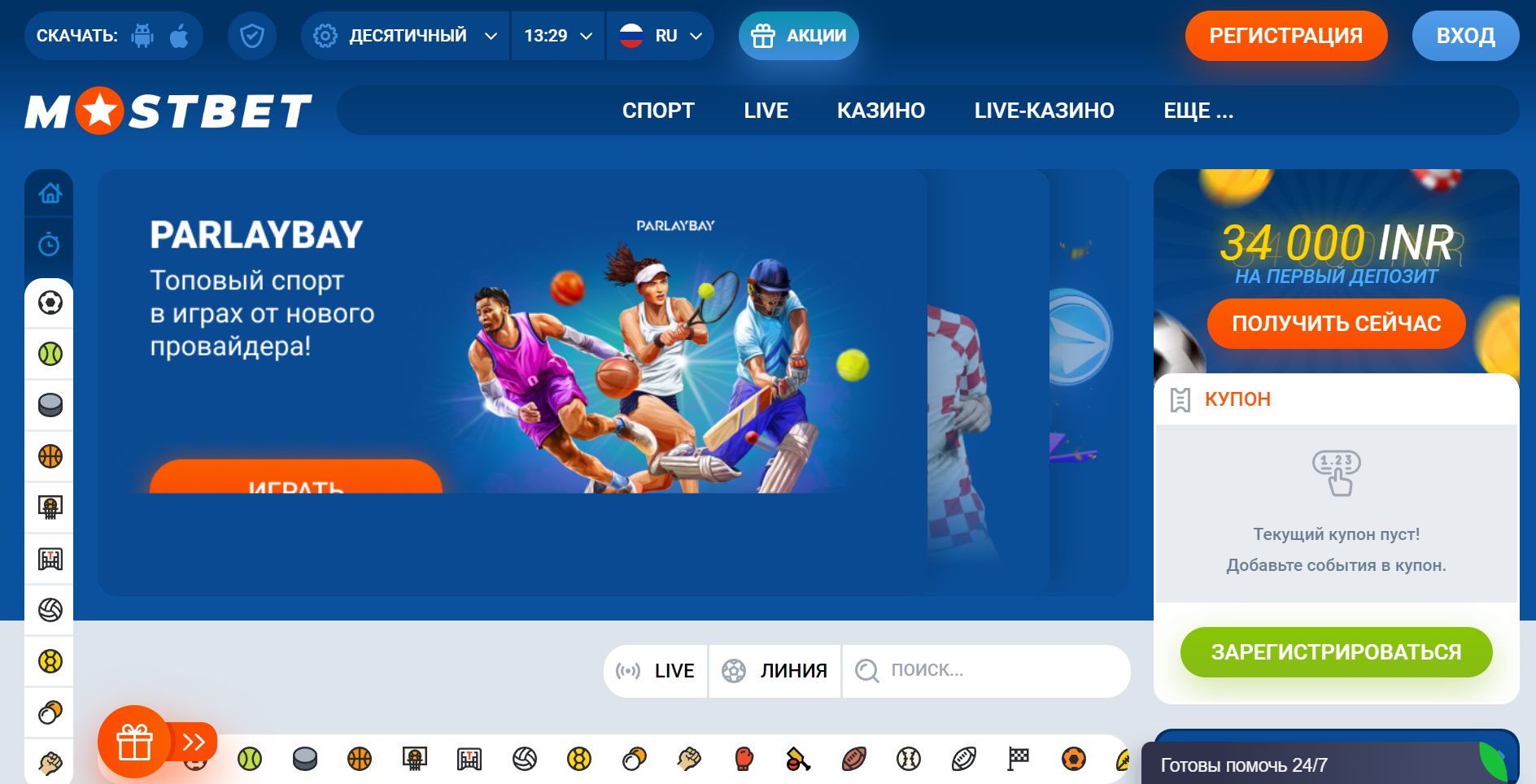Open the fist icon in the left sidebar
This screenshot has width=1536, height=784.
coord(50,763)
